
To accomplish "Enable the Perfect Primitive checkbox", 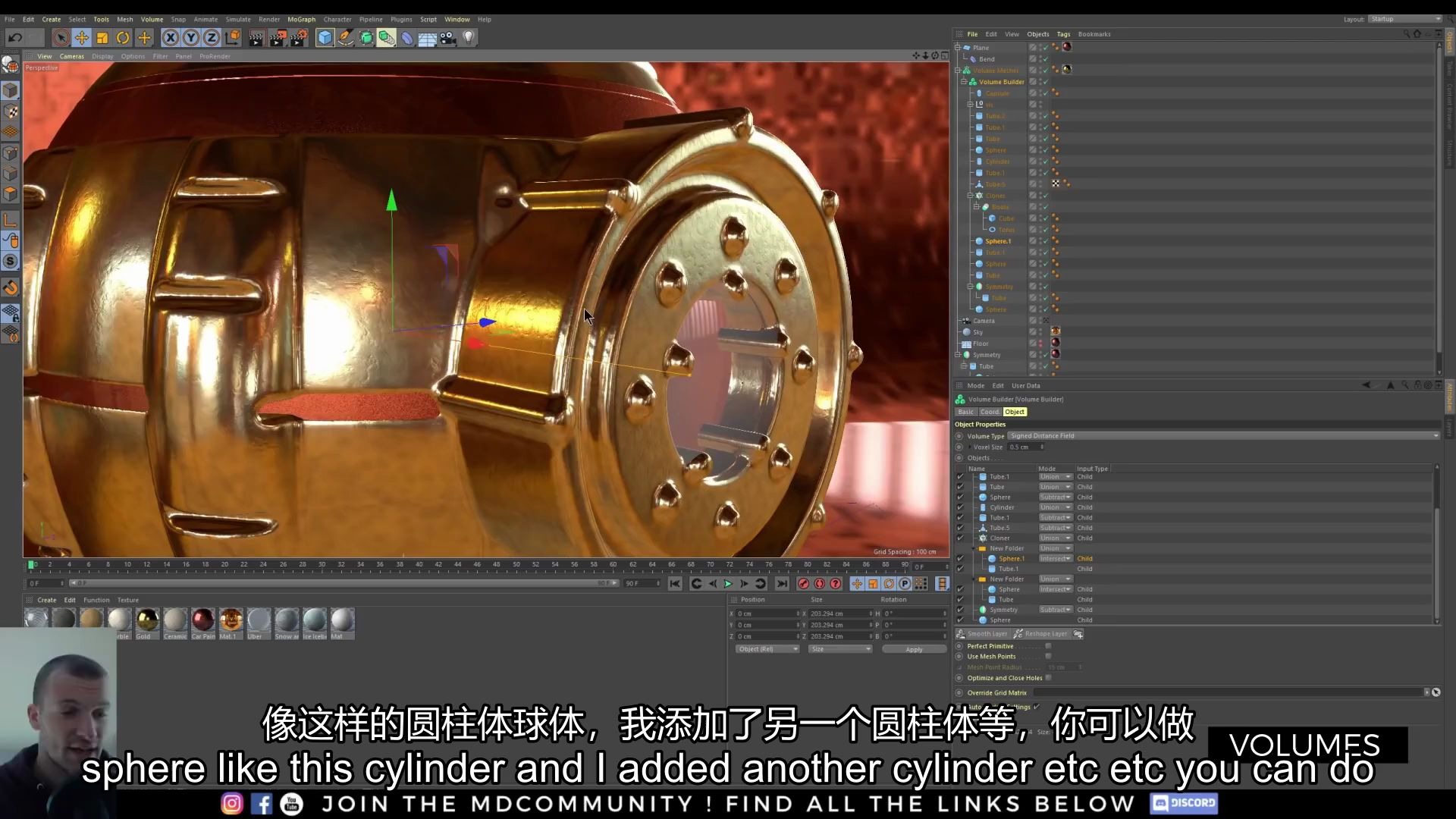I will [1050, 645].
